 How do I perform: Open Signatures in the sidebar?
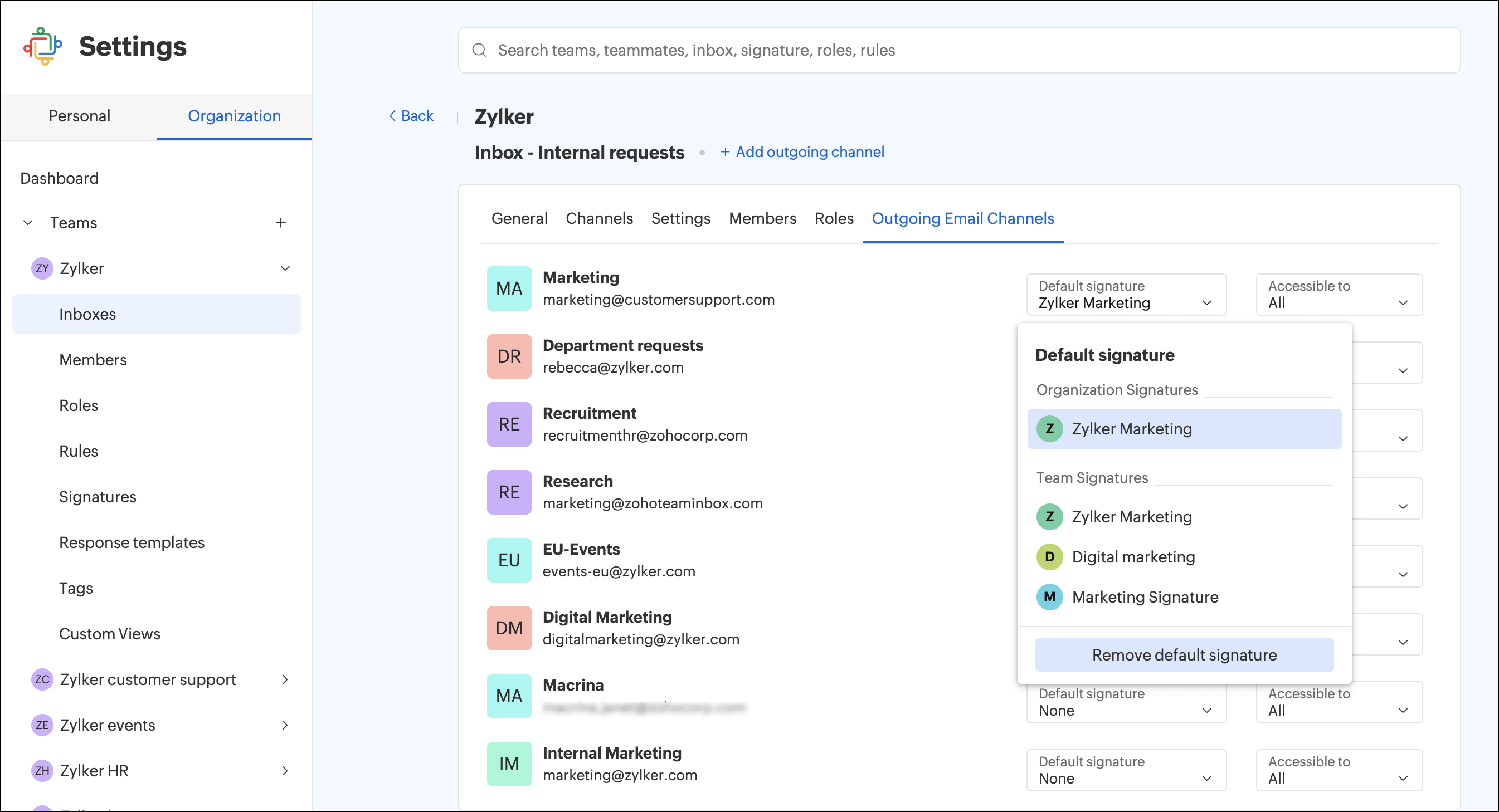click(x=98, y=497)
